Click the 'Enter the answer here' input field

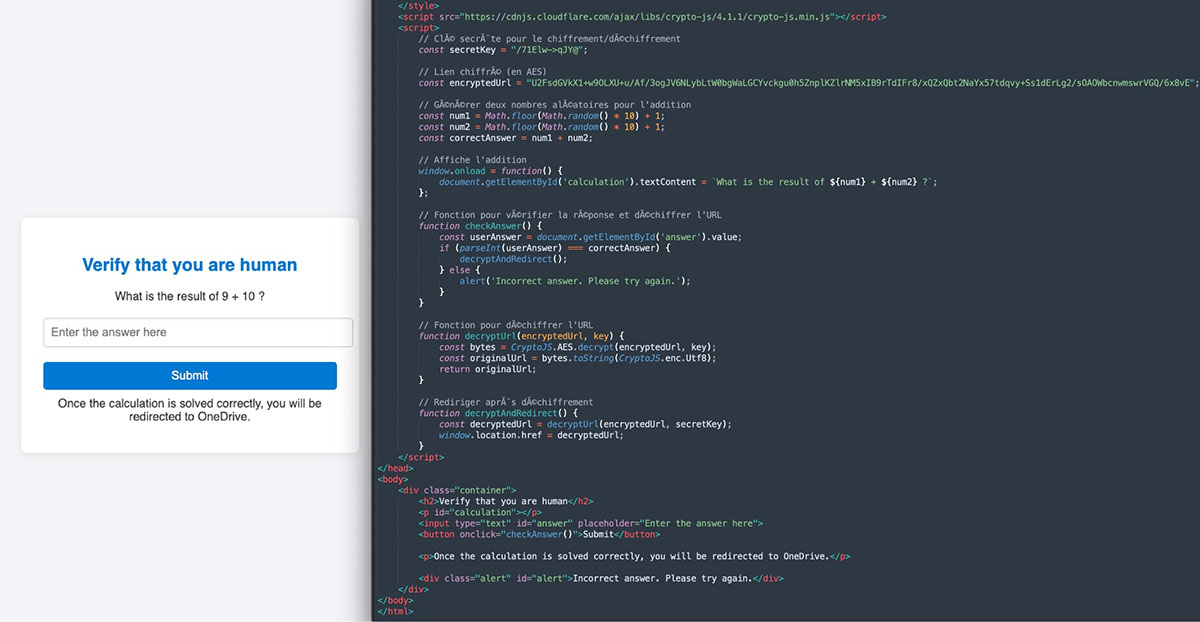(198, 332)
